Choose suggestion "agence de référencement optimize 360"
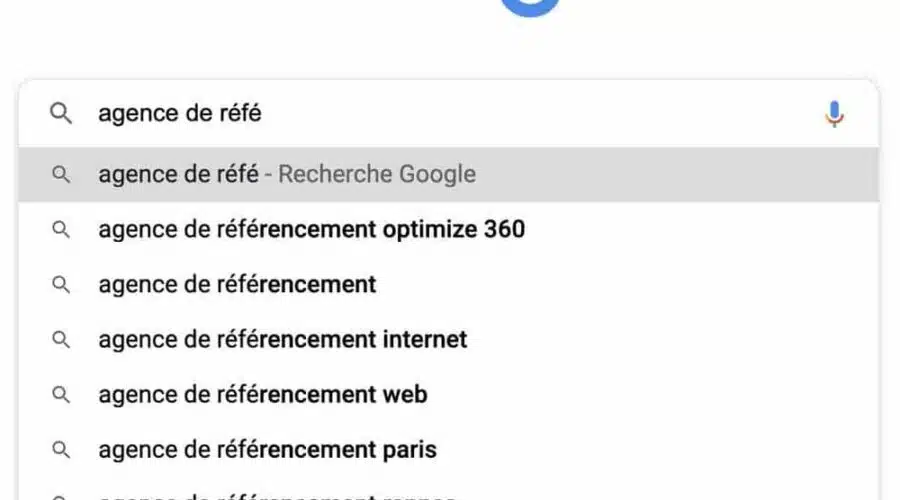Screen dimensions: 900x500 [x=311, y=230]
